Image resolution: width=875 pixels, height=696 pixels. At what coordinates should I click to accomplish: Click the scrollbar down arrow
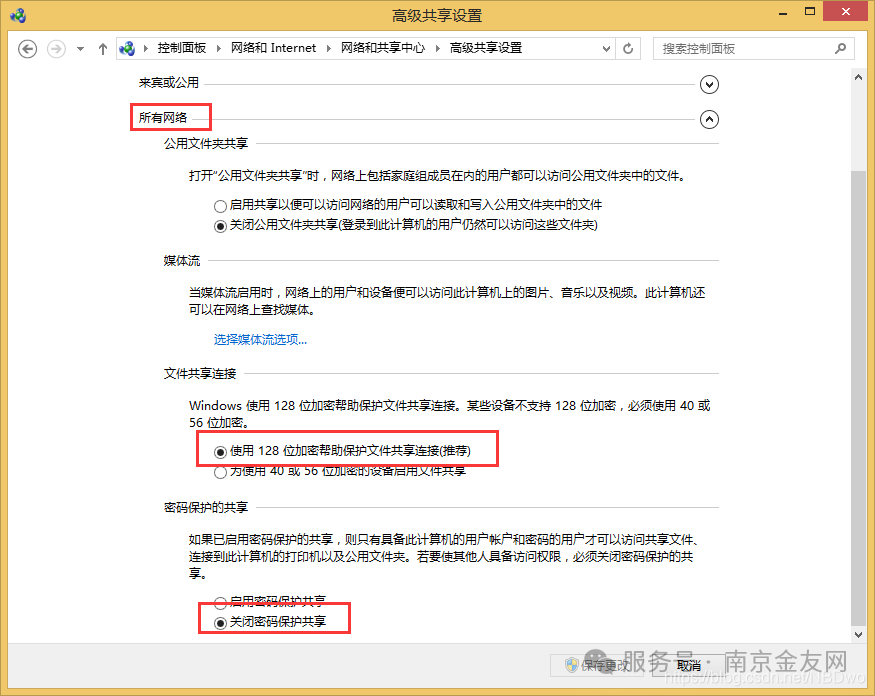pos(858,634)
